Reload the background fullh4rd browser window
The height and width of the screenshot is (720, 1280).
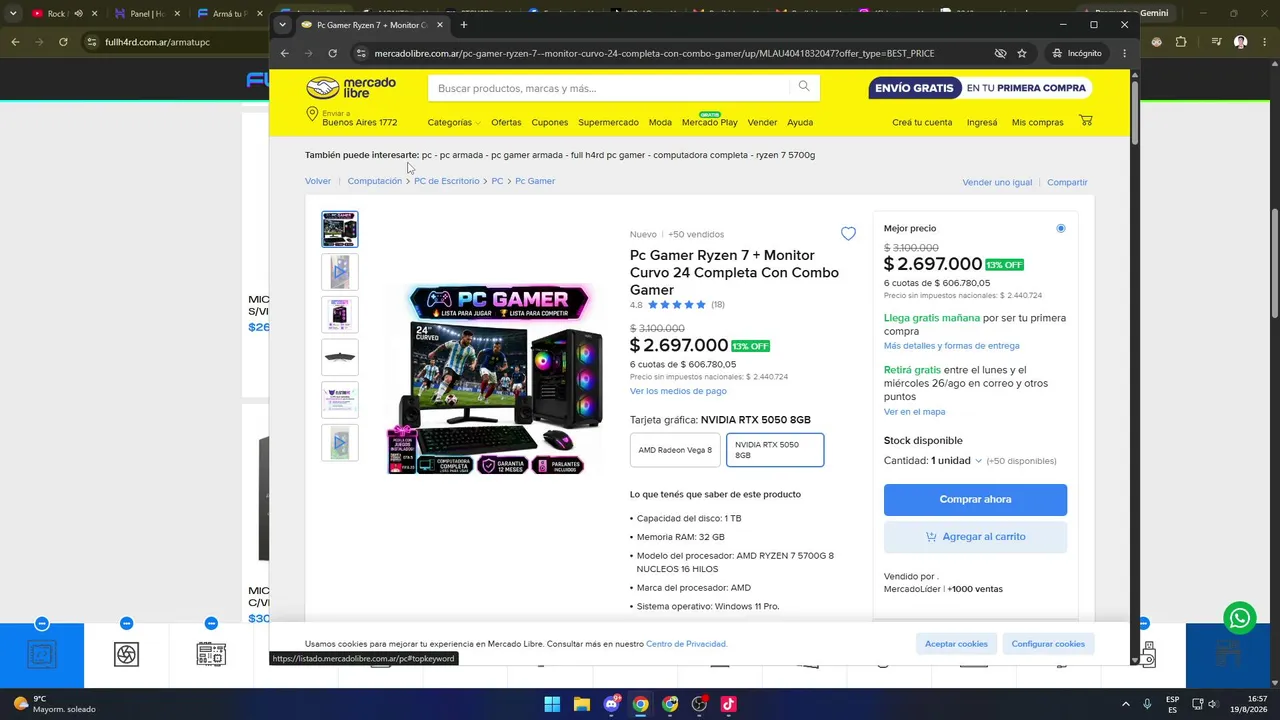(x=63, y=42)
